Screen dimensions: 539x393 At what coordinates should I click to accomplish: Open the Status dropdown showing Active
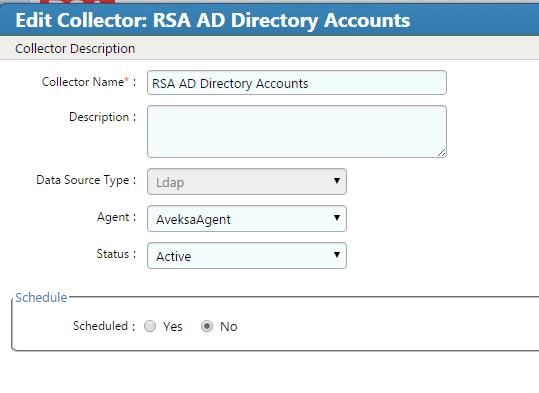coord(247,256)
